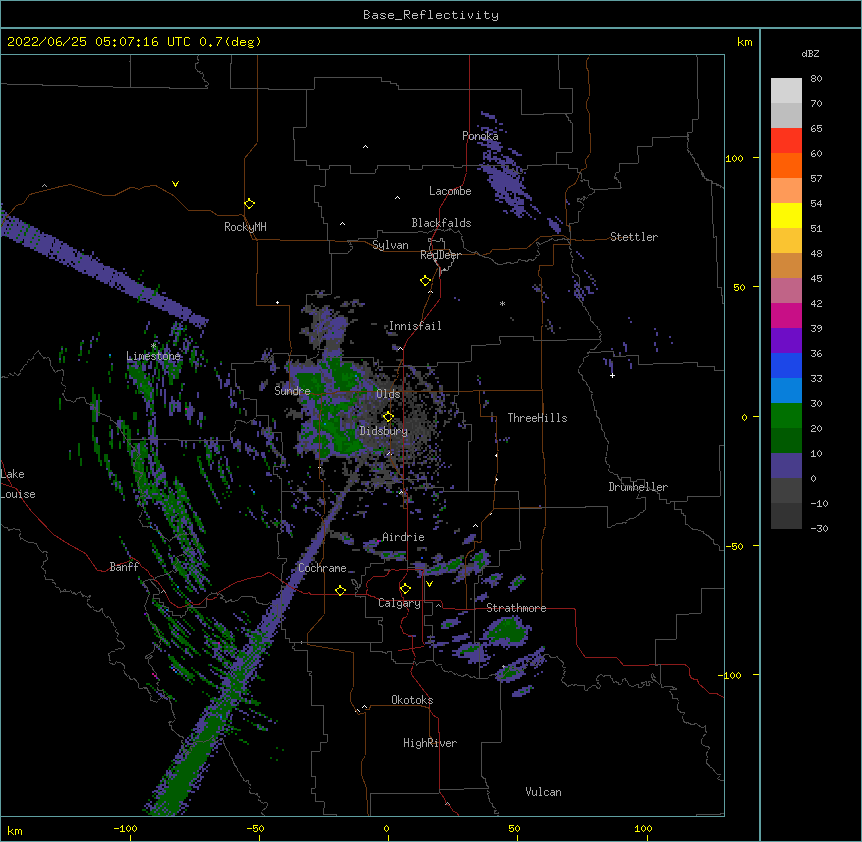
Task: Select the green 30 dBZ color swatch
Action: point(786,416)
